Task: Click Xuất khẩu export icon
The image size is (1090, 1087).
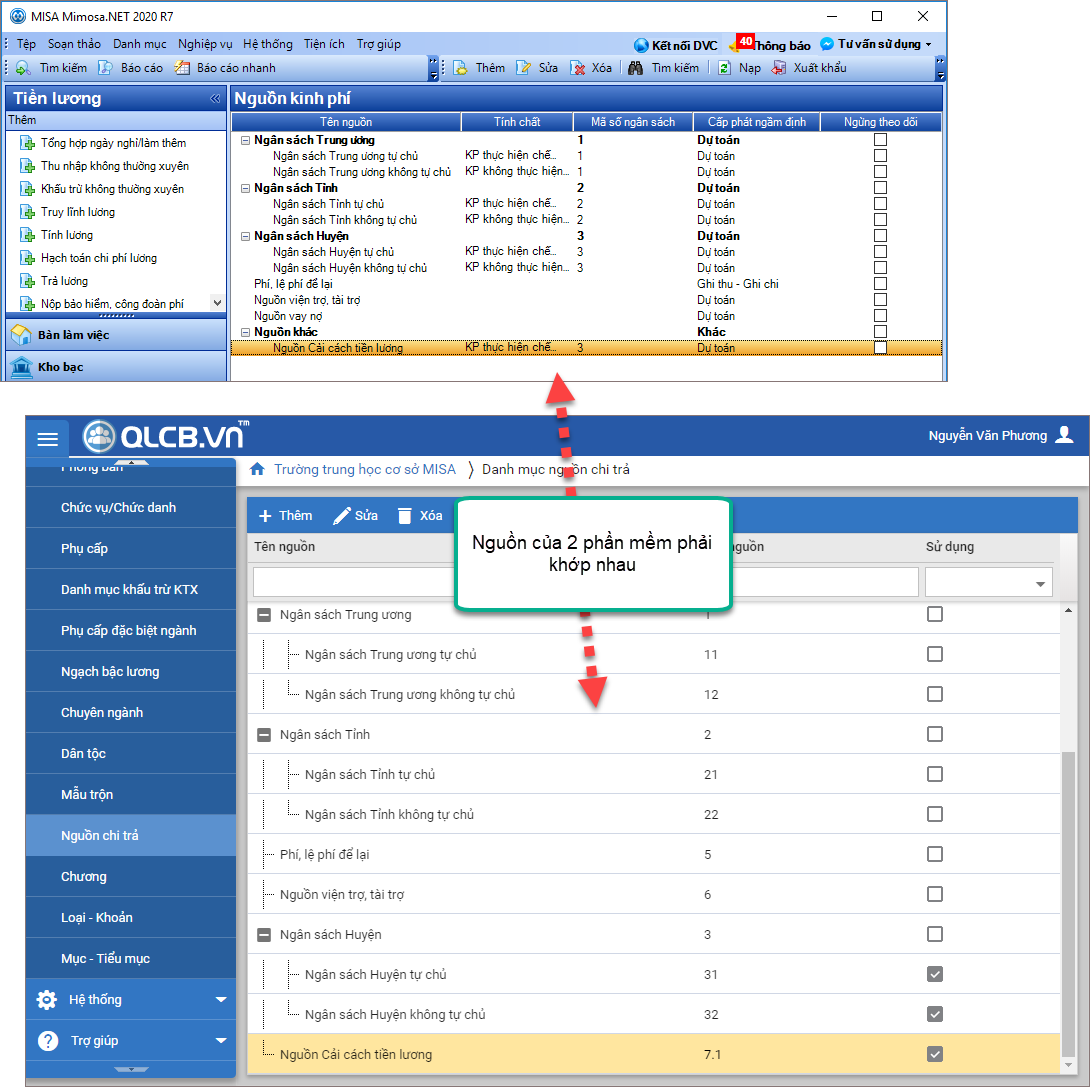Action: pos(779,67)
